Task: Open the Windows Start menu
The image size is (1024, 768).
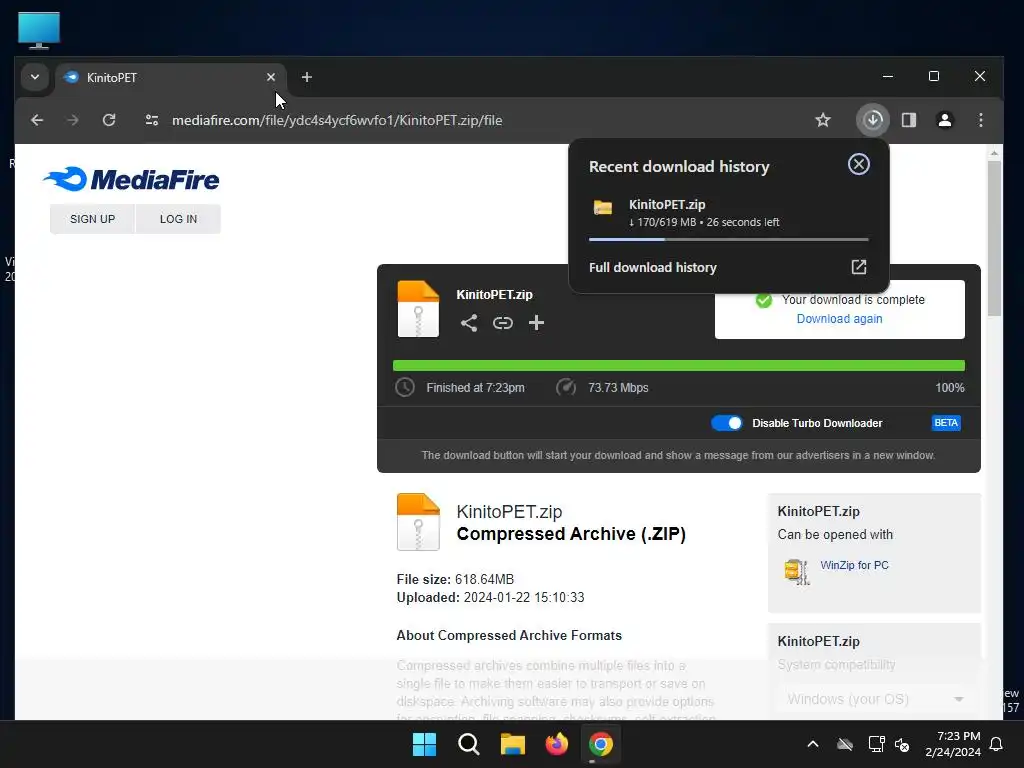Action: click(424, 744)
